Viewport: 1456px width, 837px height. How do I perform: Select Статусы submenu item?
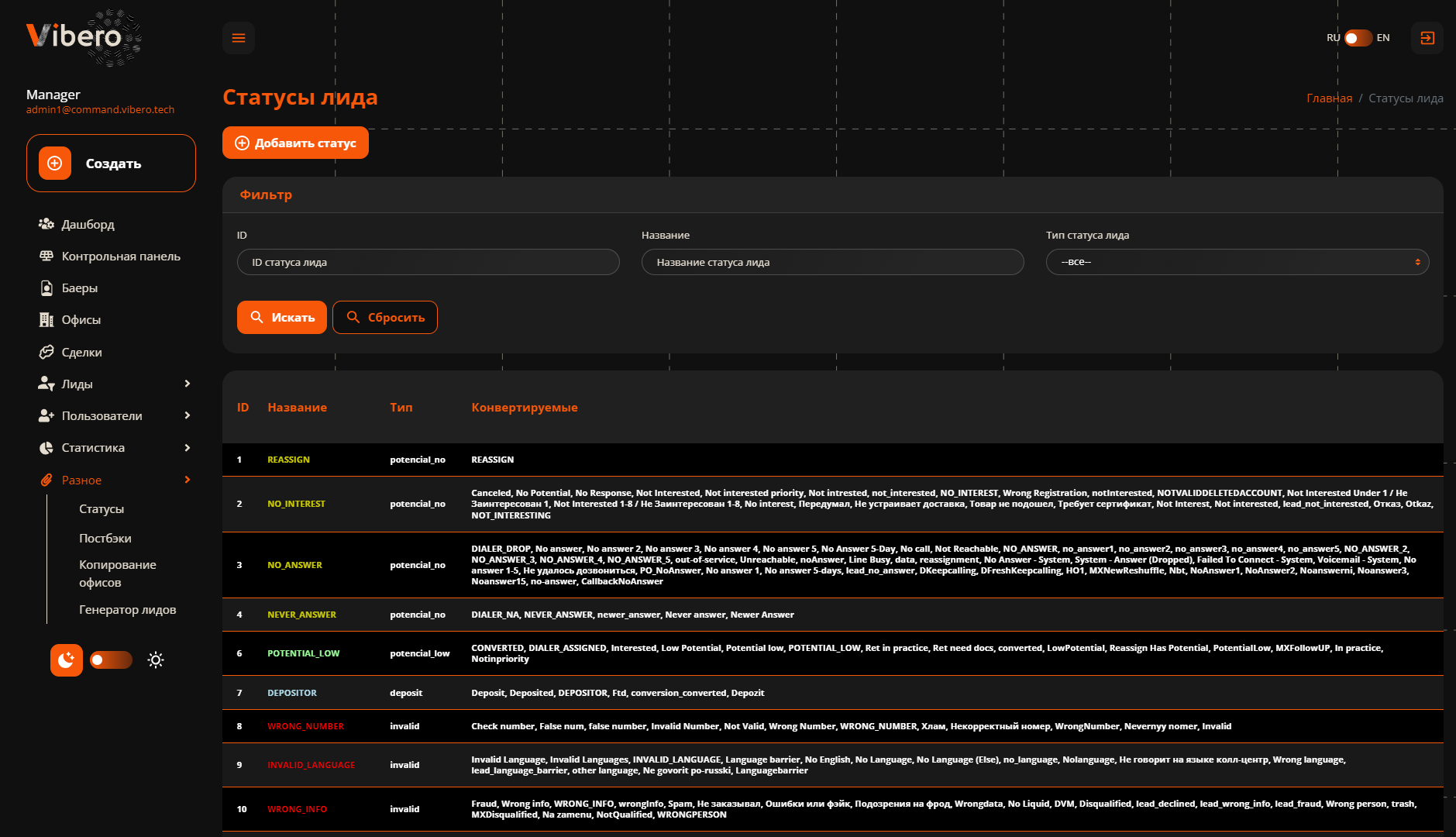(102, 509)
